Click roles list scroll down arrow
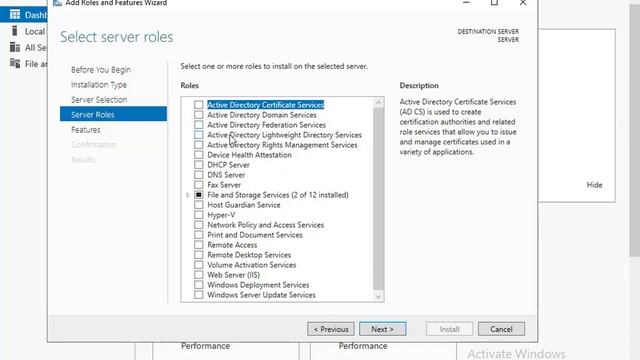 pos(378,297)
